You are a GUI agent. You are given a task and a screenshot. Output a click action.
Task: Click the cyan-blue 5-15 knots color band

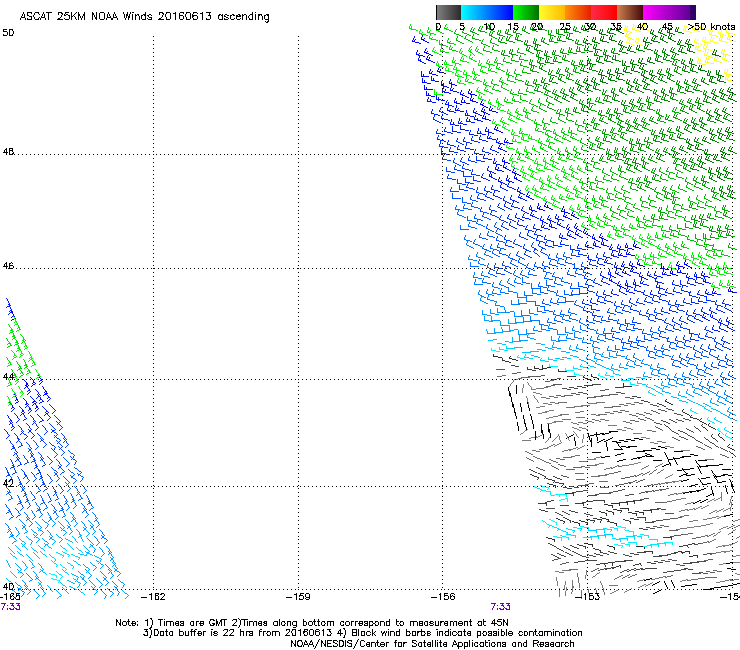pyautogui.click(x=487, y=12)
